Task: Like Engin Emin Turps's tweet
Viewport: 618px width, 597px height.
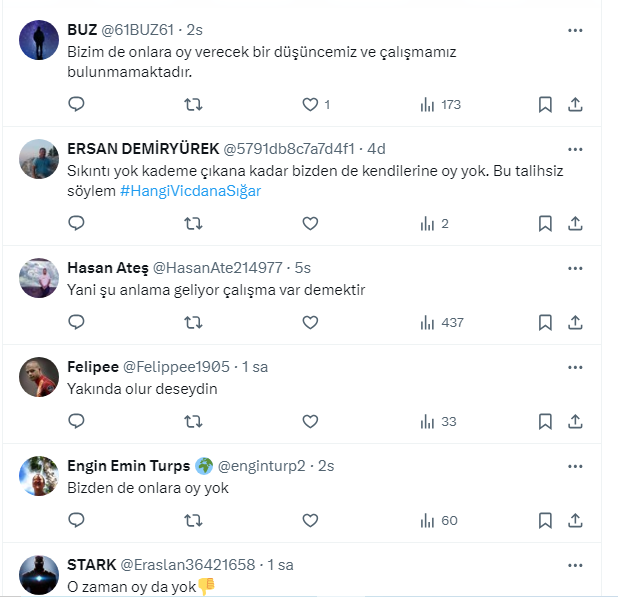Action: [310, 520]
